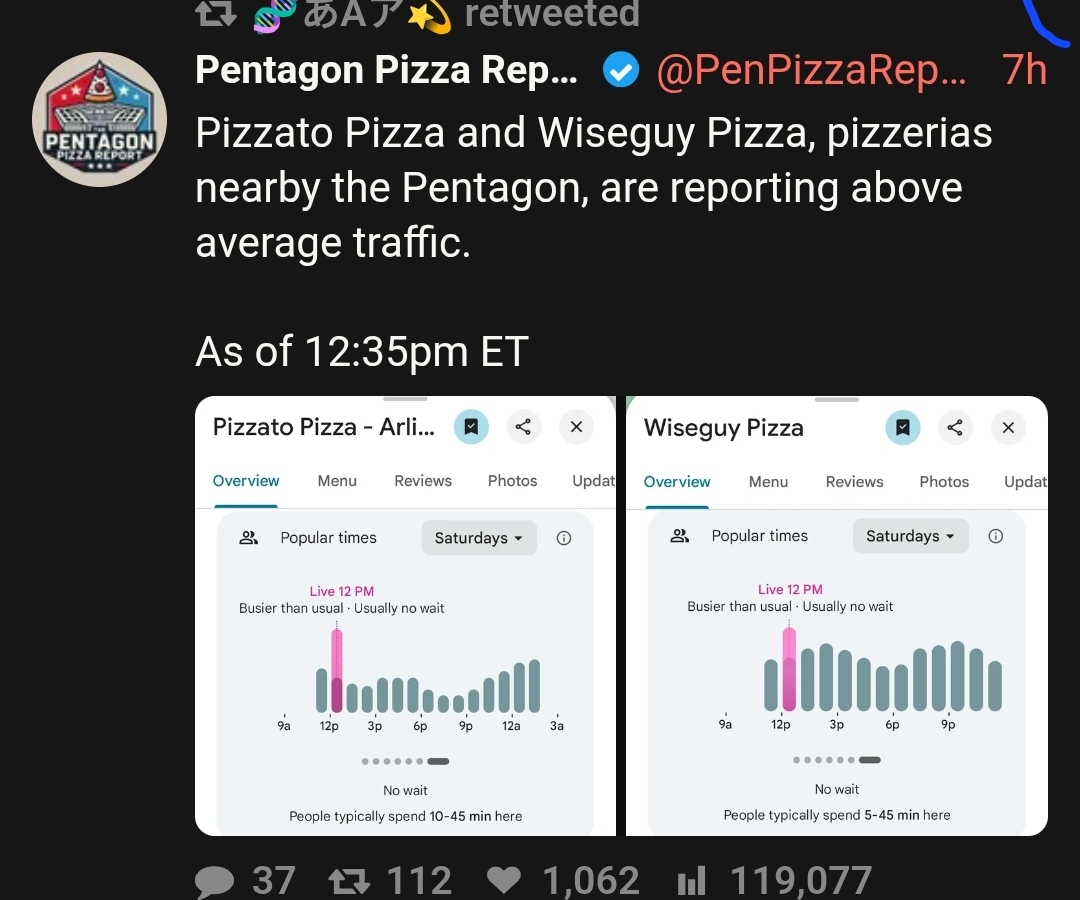Open the @PenPizzaRep profile handle link
Screen dimensions: 1080x900
pos(810,71)
